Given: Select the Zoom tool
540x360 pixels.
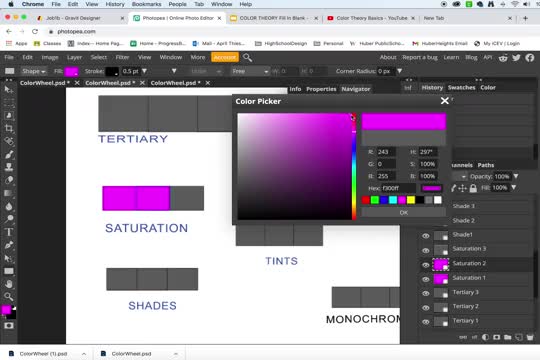Looking at the screenshot, I should click(9, 297).
